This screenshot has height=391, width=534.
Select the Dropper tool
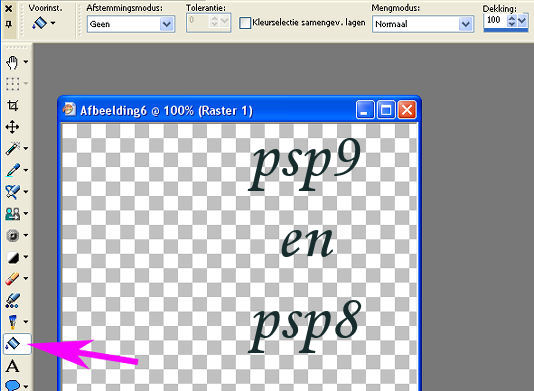12,170
